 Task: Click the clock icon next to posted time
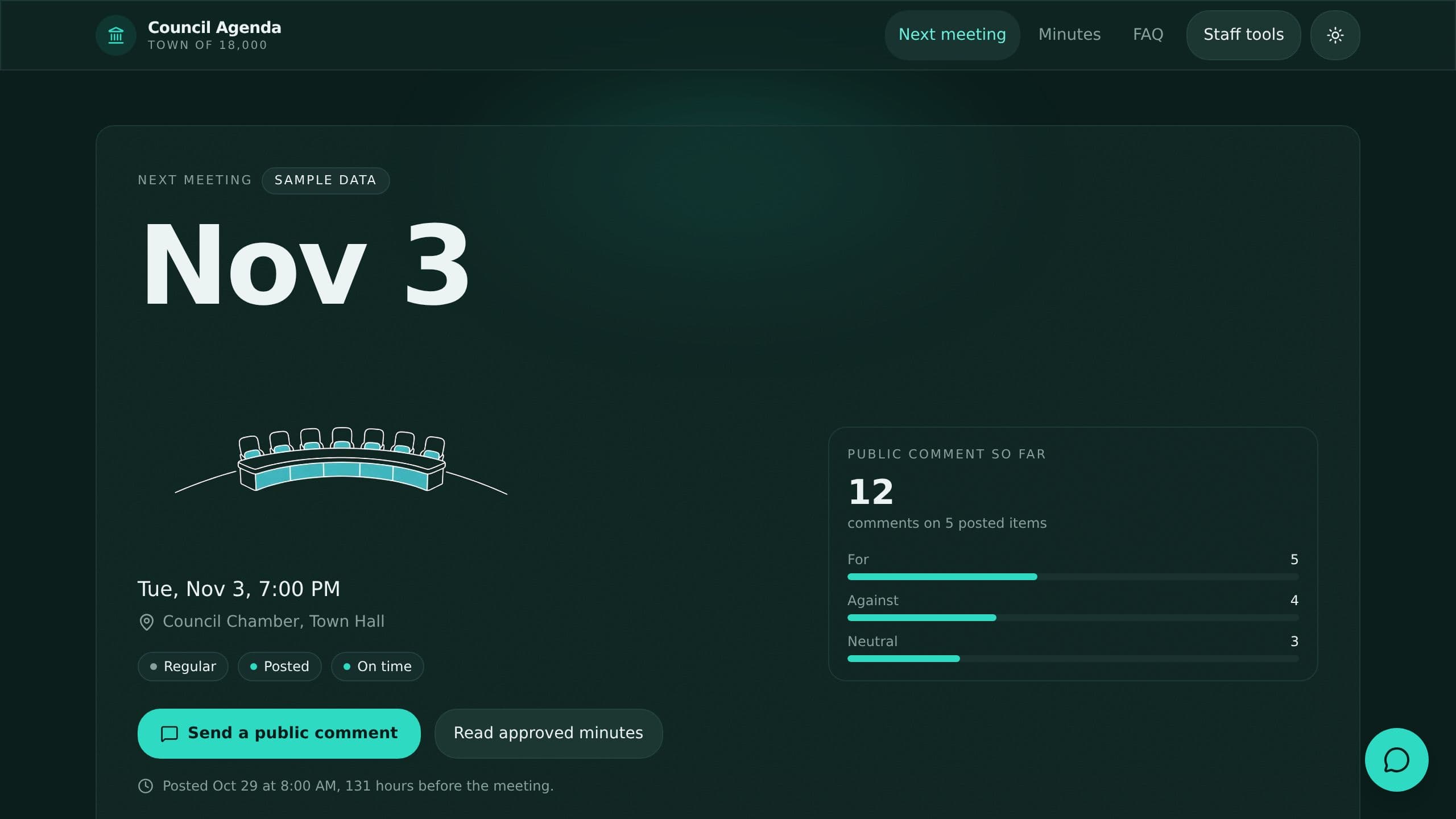(146, 786)
